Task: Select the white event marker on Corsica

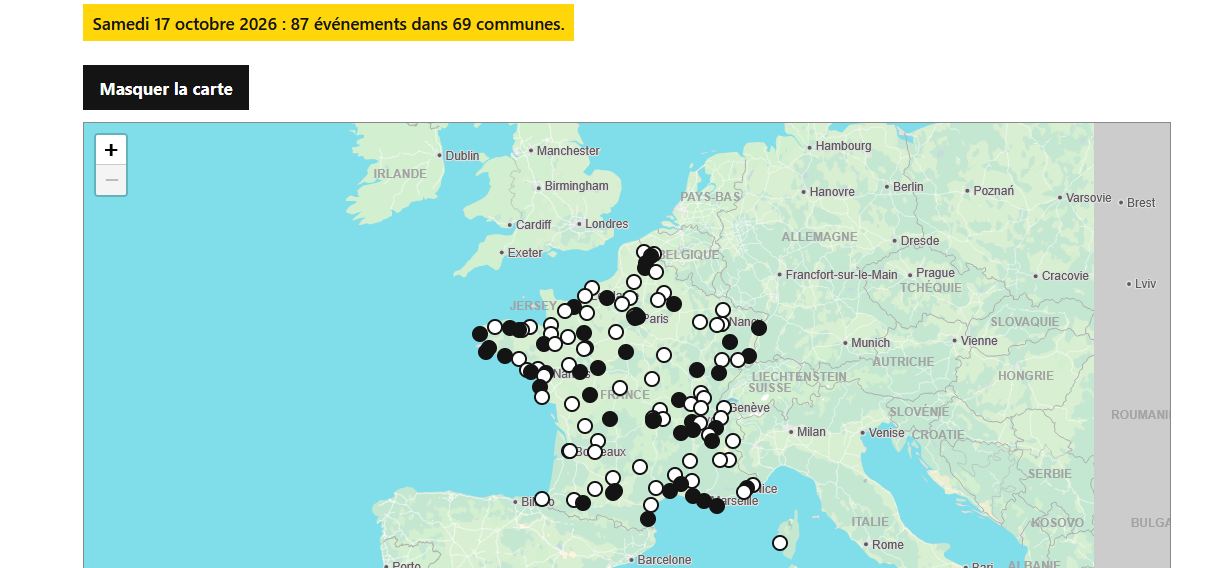Action: [x=780, y=543]
